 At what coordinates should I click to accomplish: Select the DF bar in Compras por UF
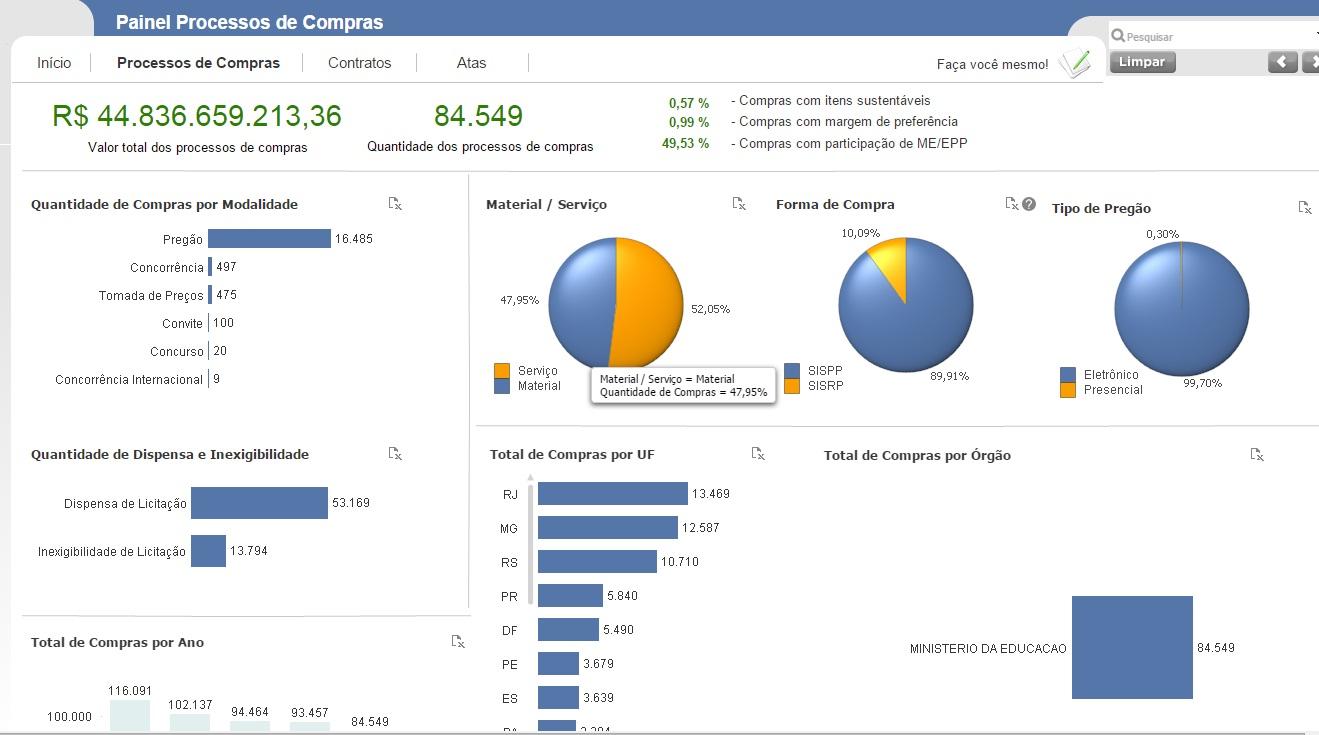point(568,630)
